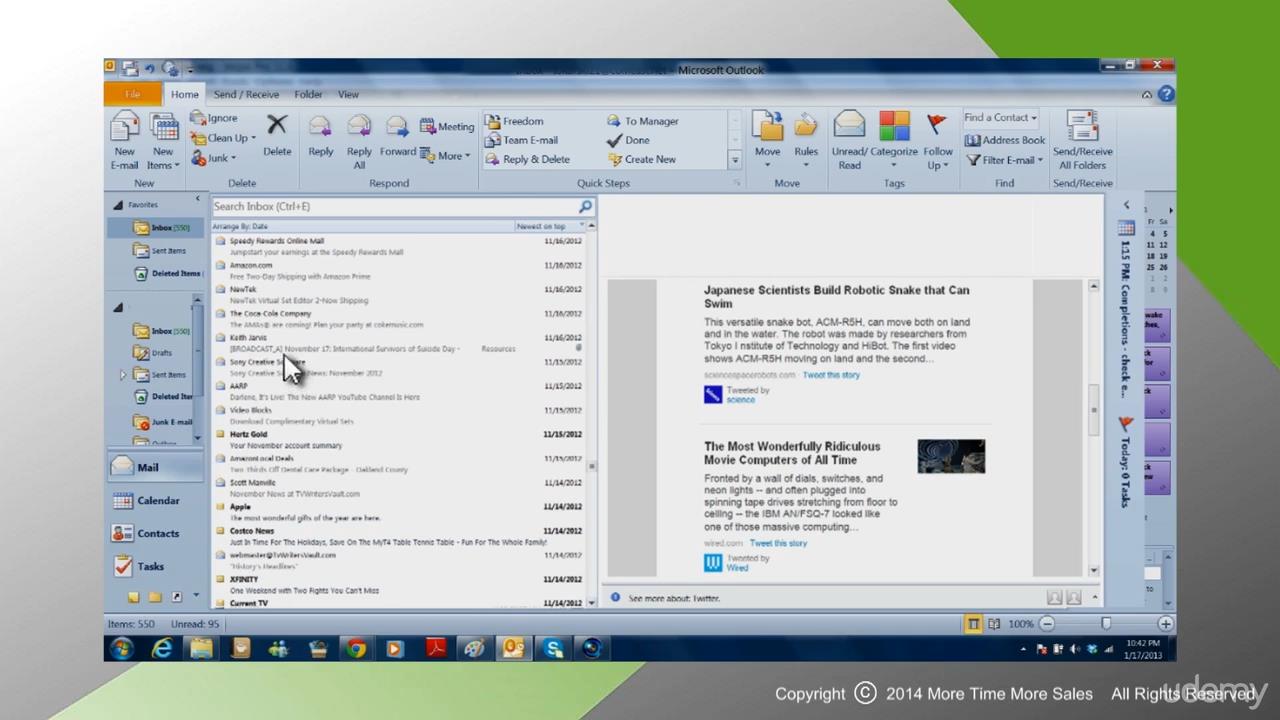Viewport: 1280px width, 720px height.
Task: Open the File tab
Action: (x=132, y=94)
